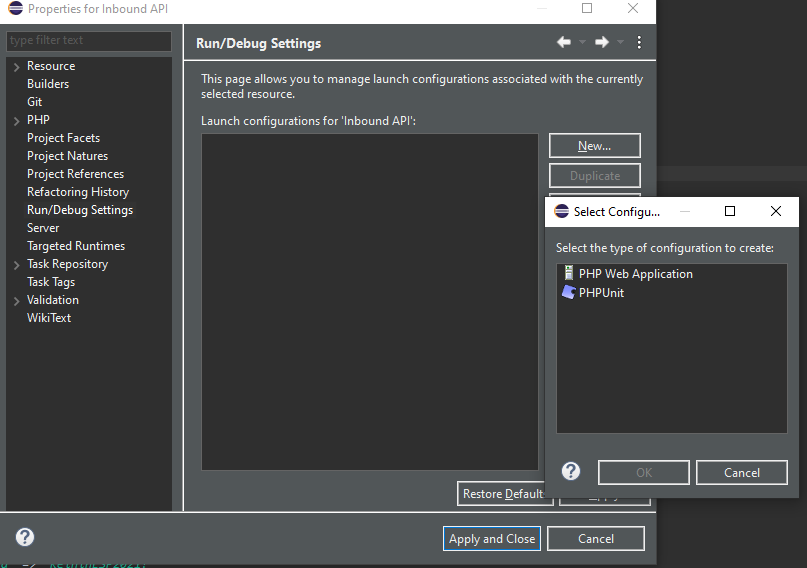Maximize the Select Configuration dialog

tap(730, 211)
